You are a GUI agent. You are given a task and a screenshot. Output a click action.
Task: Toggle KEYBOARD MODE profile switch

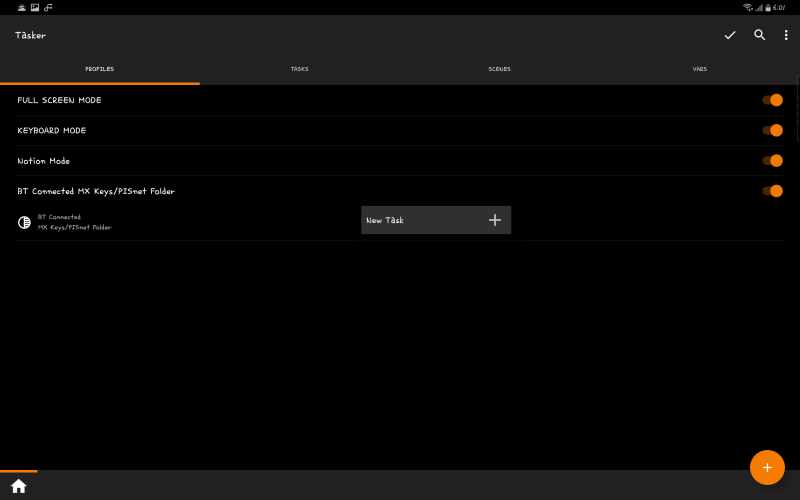[772, 131]
